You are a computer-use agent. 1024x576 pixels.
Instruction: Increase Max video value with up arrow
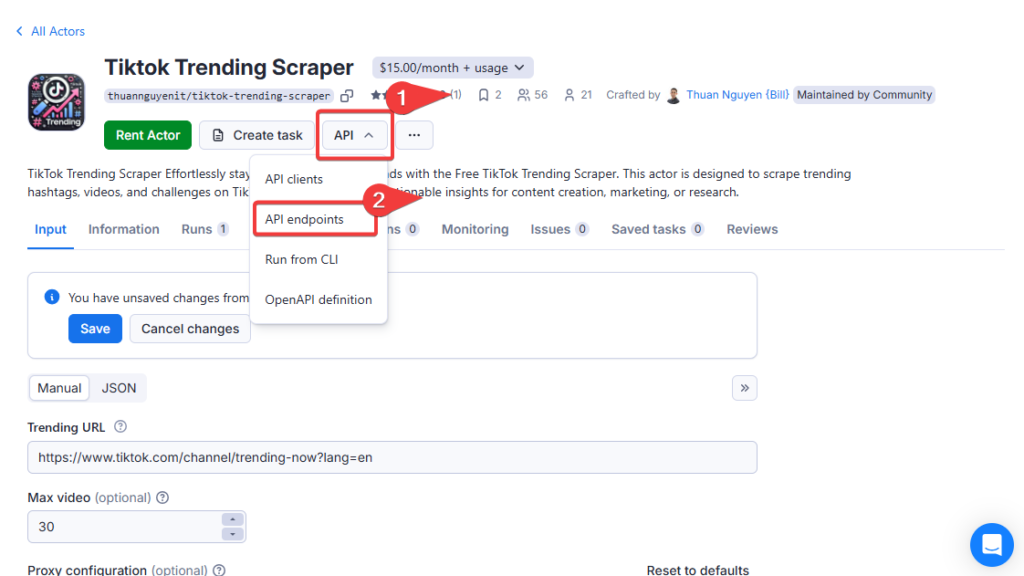pyautogui.click(x=232, y=519)
